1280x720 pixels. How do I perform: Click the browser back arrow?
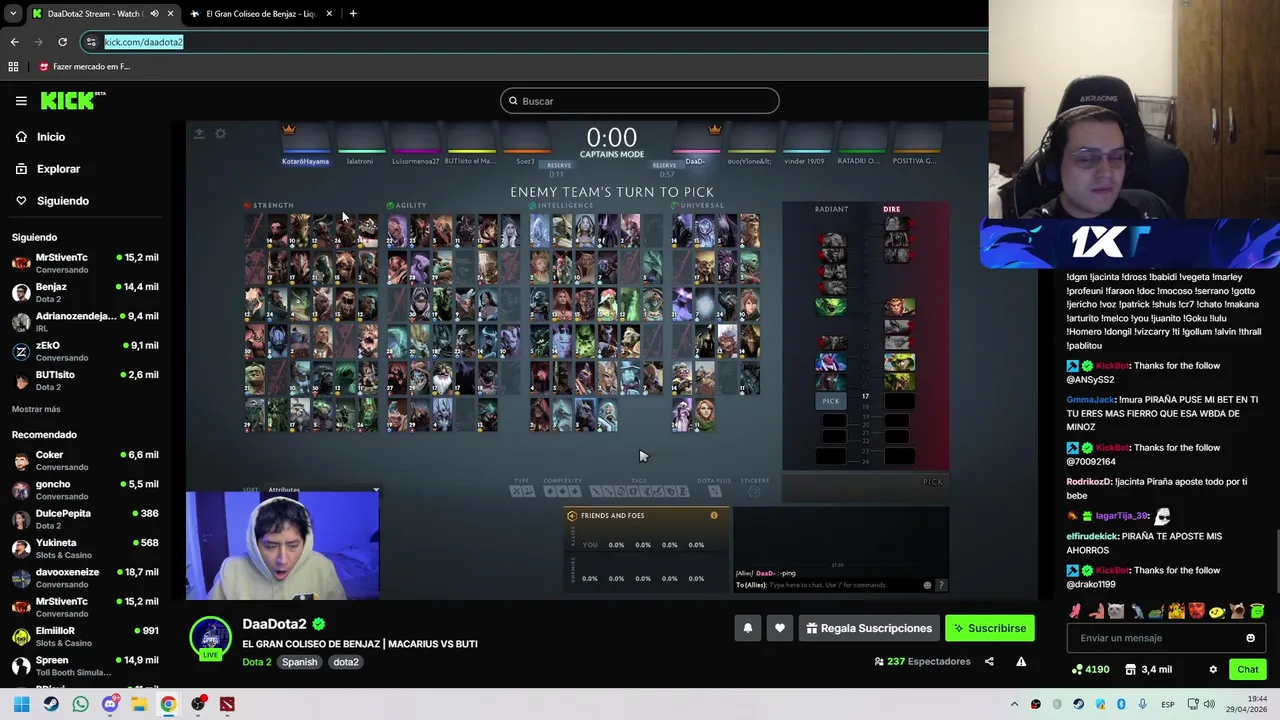[14, 42]
